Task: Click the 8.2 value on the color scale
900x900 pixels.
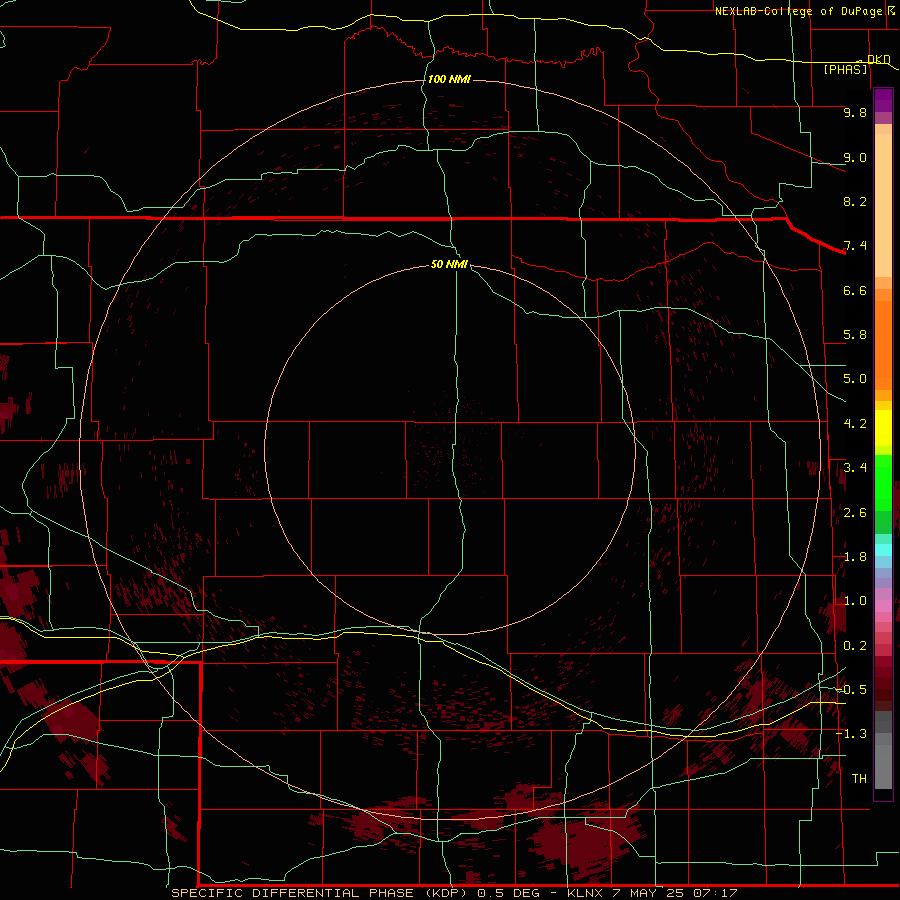Action: [855, 201]
